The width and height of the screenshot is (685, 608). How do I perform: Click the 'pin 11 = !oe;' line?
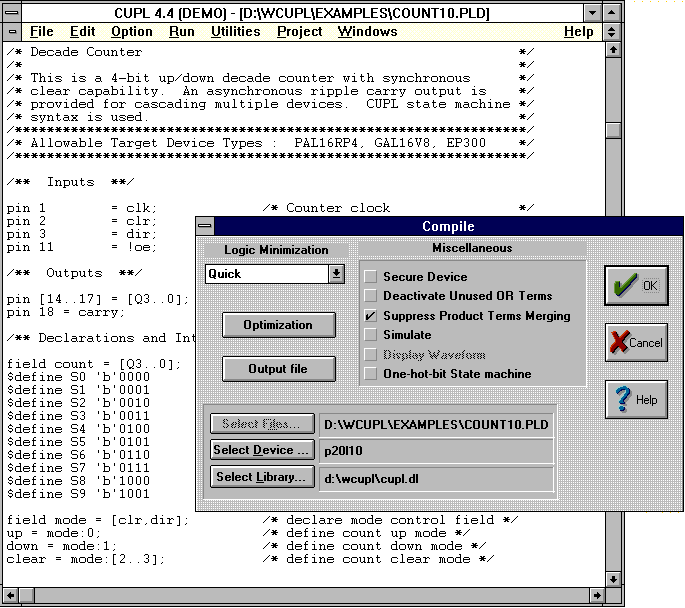click(x=81, y=247)
